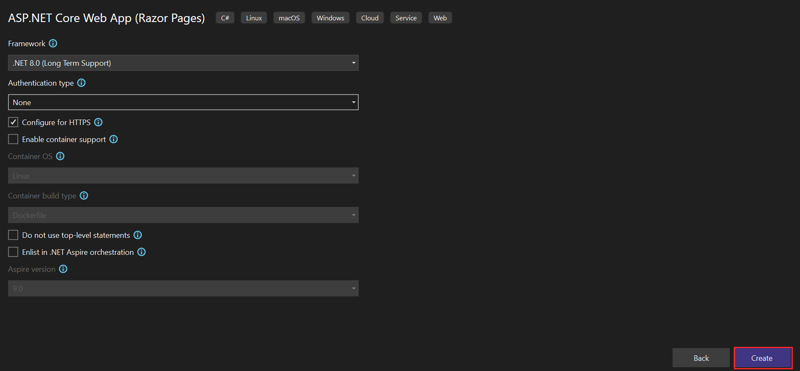The height and width of the screenshot is (371, 800).
Task: Click the Aspire version info icon
Action: [x=63, y=269]
